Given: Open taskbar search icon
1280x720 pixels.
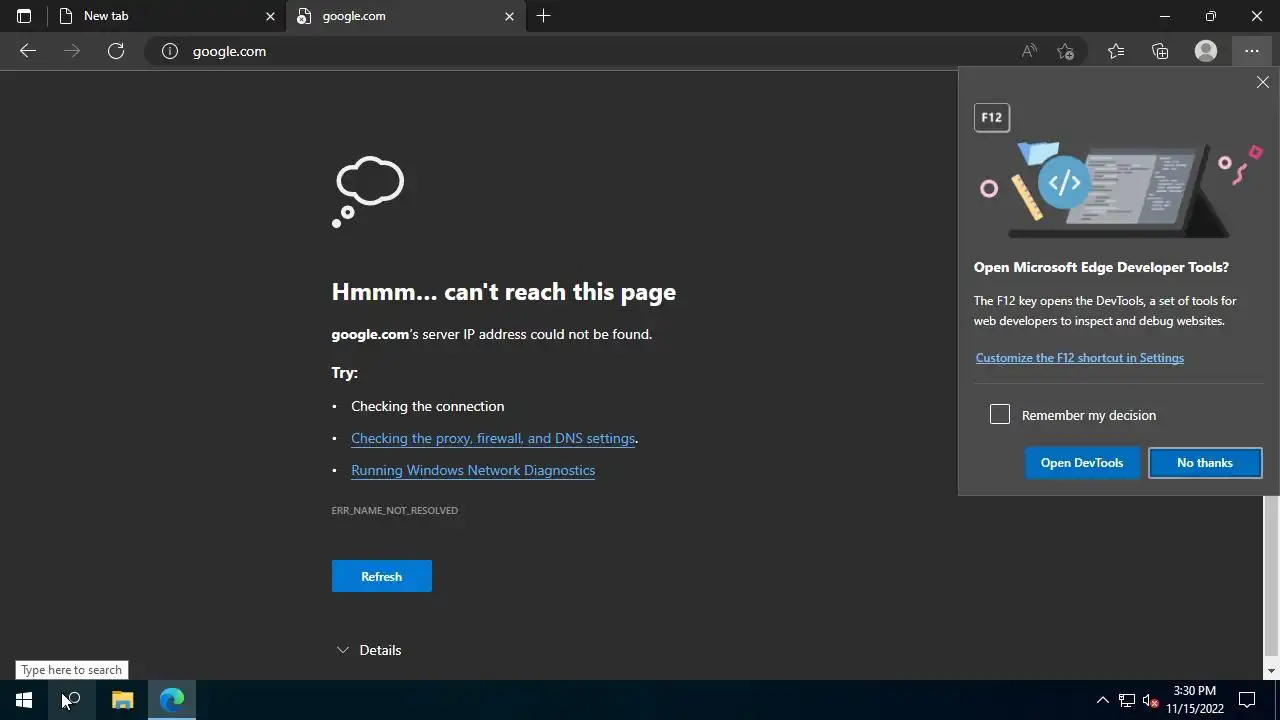Looking at the screenshot, I should pos(72,700).
